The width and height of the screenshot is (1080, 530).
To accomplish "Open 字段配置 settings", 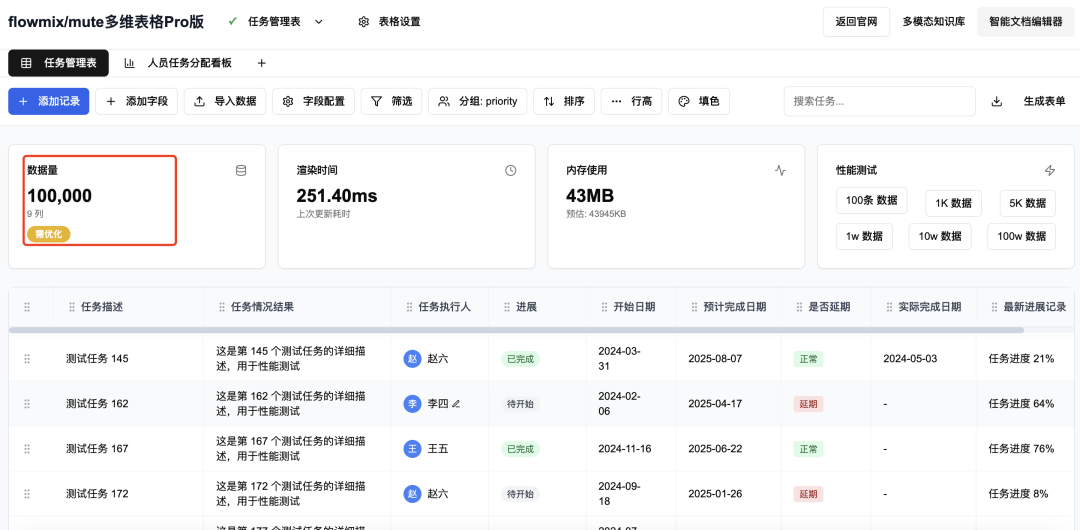I will click(x=313, y=101).
